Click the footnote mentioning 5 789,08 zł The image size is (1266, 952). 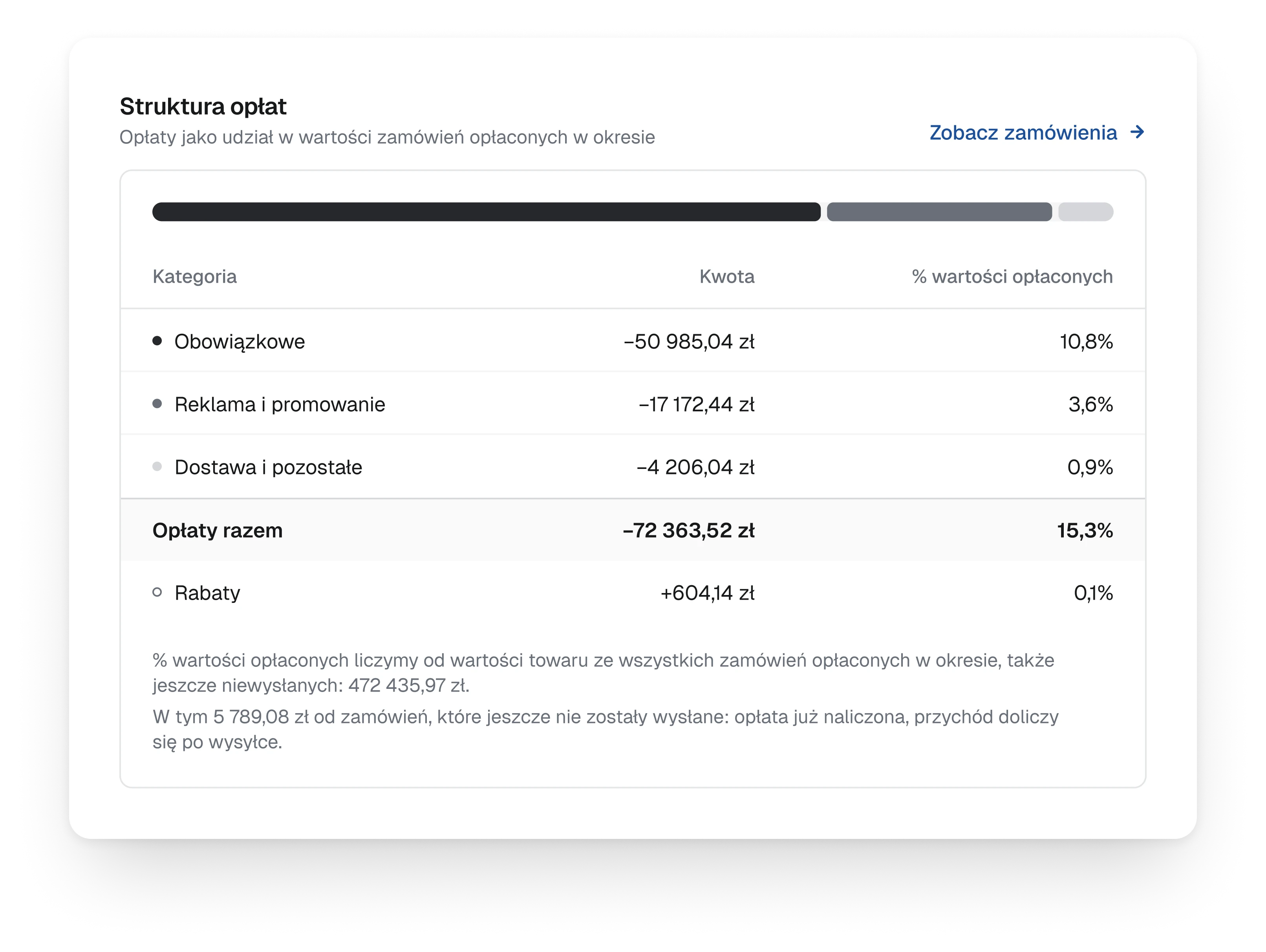[x=606, y=729]
